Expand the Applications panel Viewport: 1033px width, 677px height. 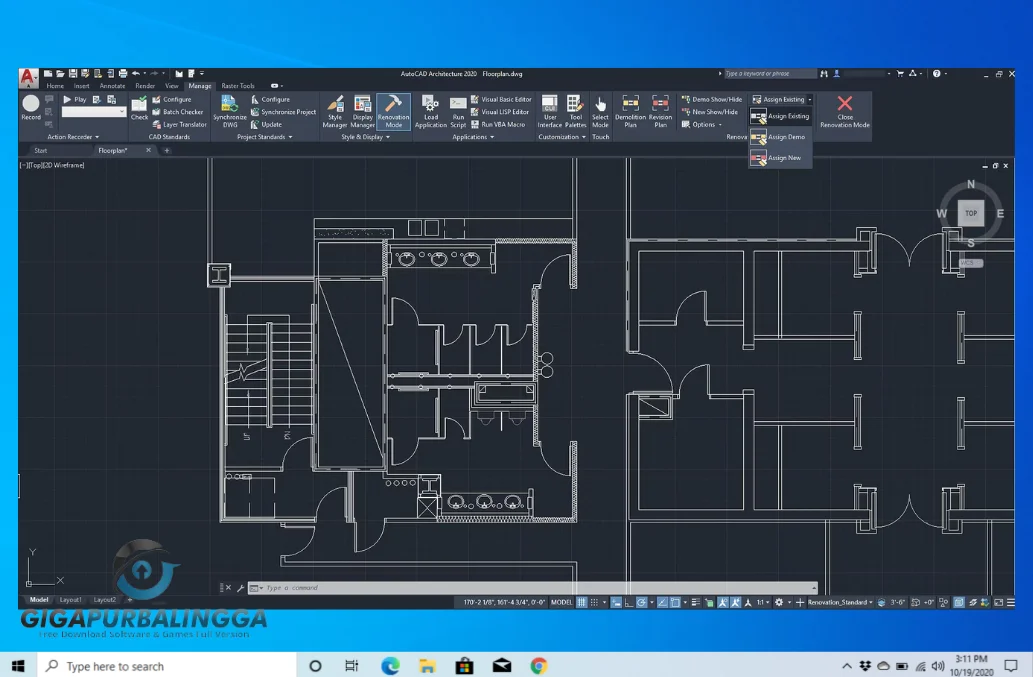pyautogui.click(x=473, y=137)
